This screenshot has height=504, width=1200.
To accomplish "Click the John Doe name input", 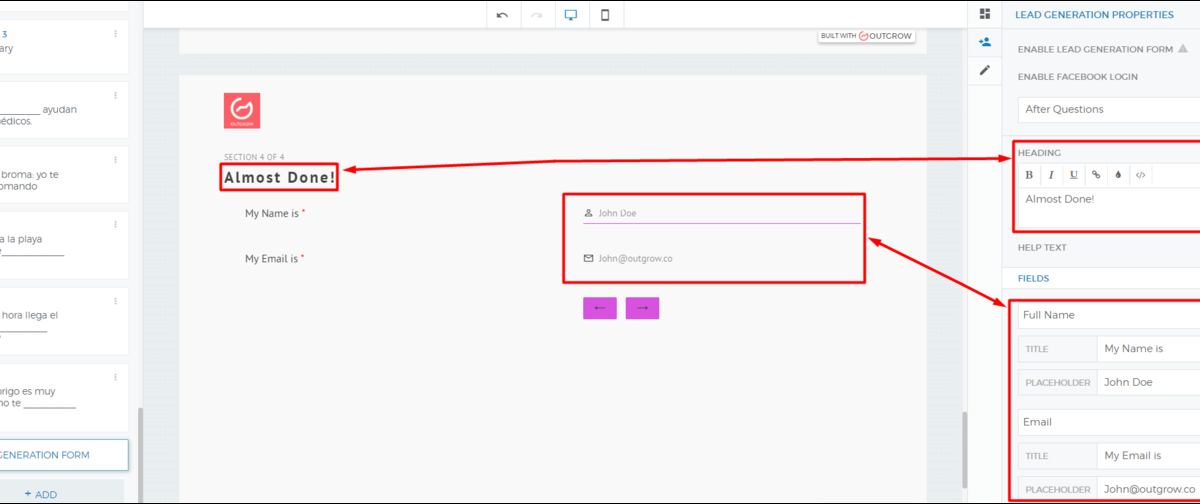I will (720, 213).
